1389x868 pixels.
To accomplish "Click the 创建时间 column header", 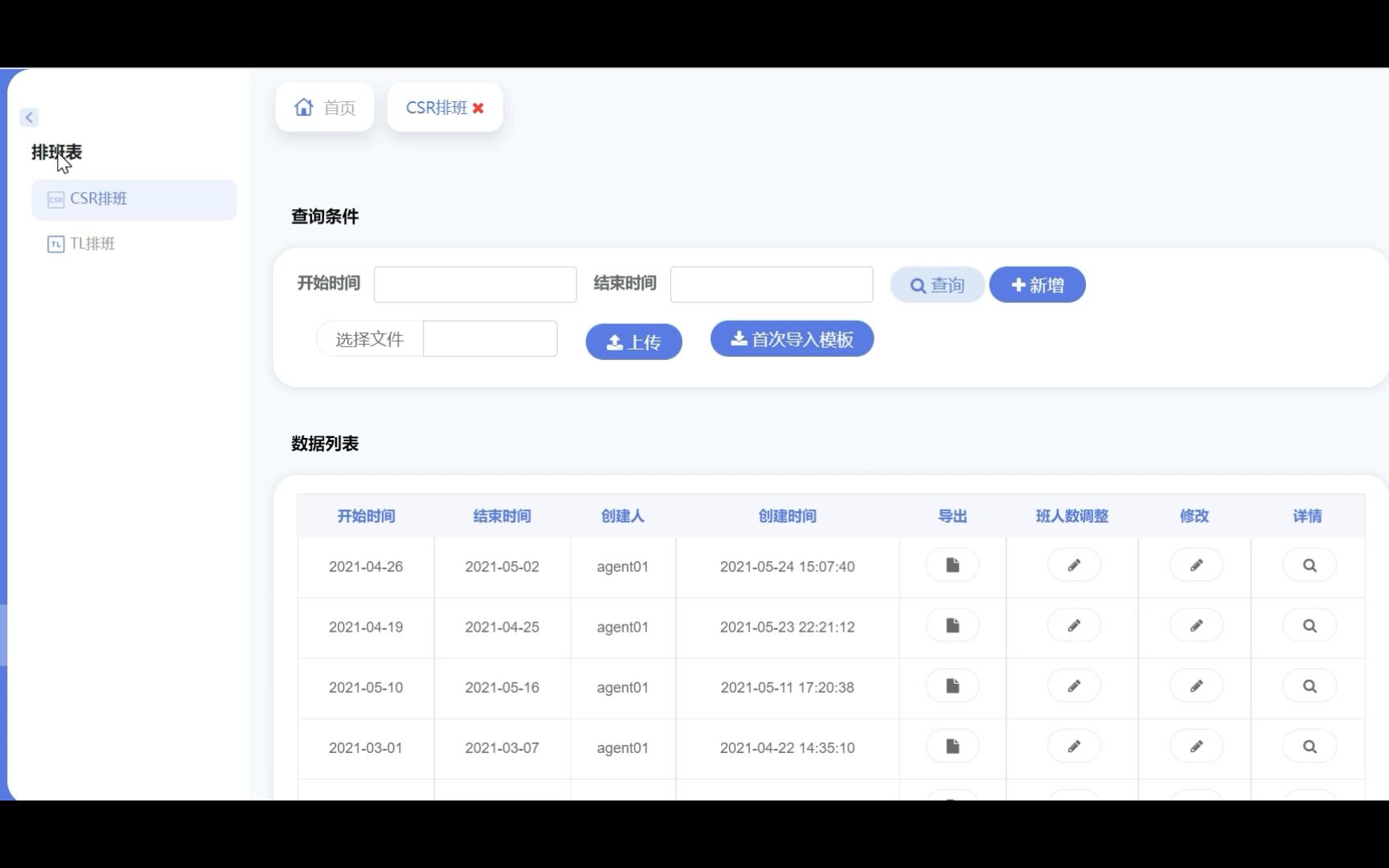I will point(788,516).
